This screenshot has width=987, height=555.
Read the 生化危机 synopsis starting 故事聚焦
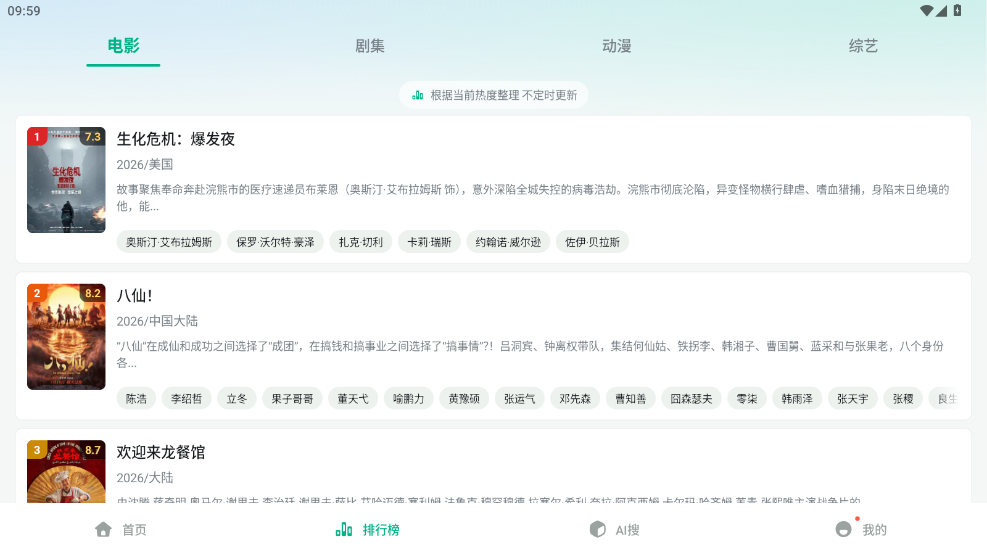pos(533,198)
